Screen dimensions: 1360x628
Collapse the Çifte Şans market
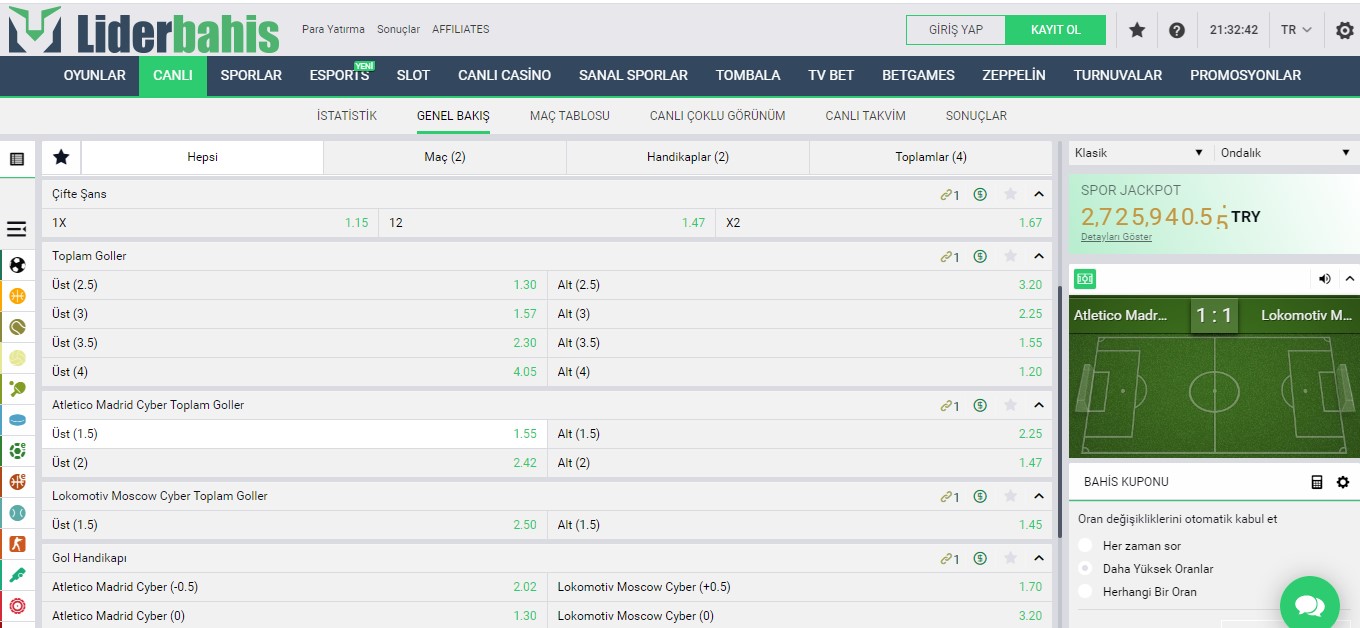[1039, 195]
